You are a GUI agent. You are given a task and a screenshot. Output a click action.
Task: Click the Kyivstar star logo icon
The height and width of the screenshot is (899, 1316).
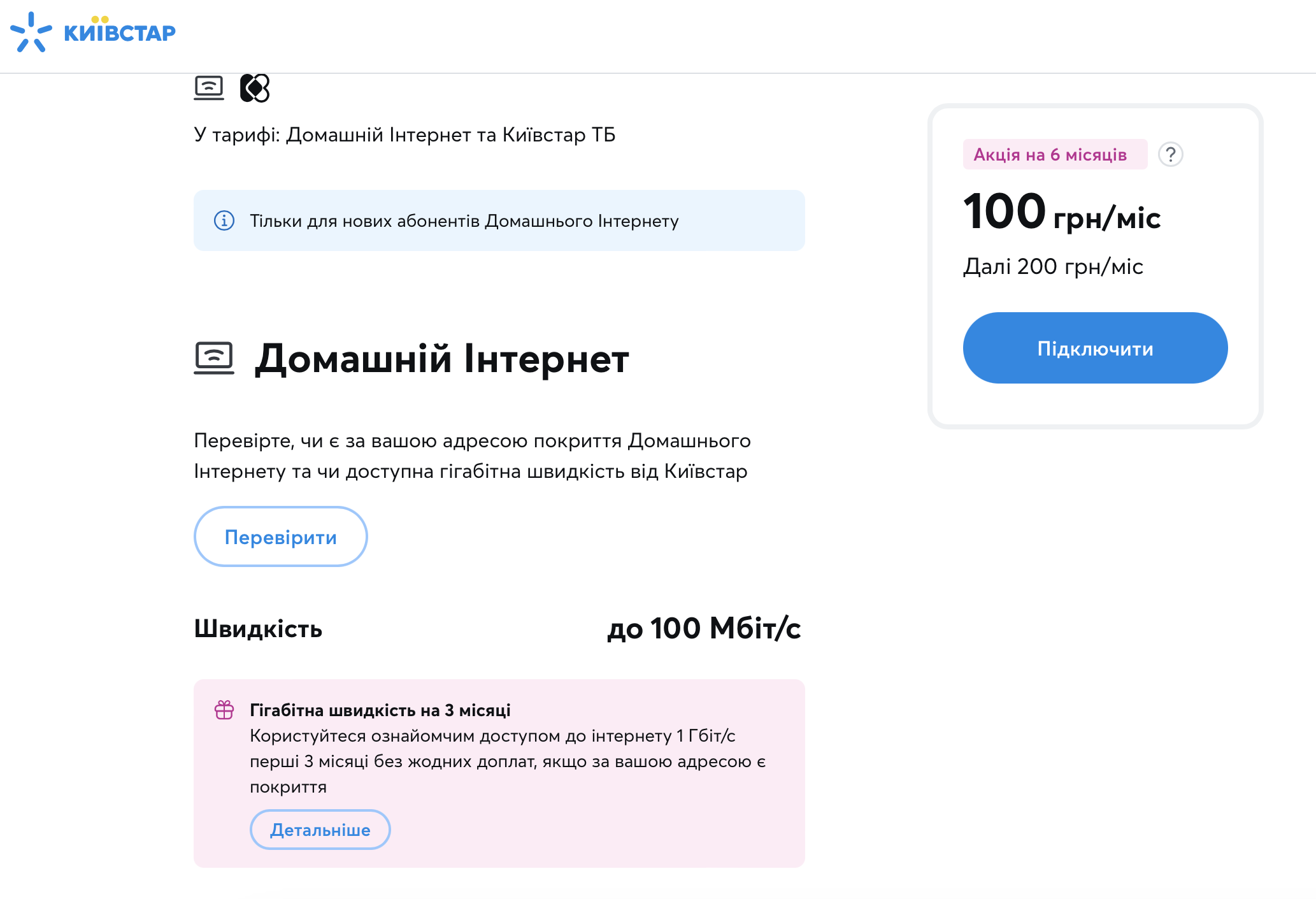(31, 32)
